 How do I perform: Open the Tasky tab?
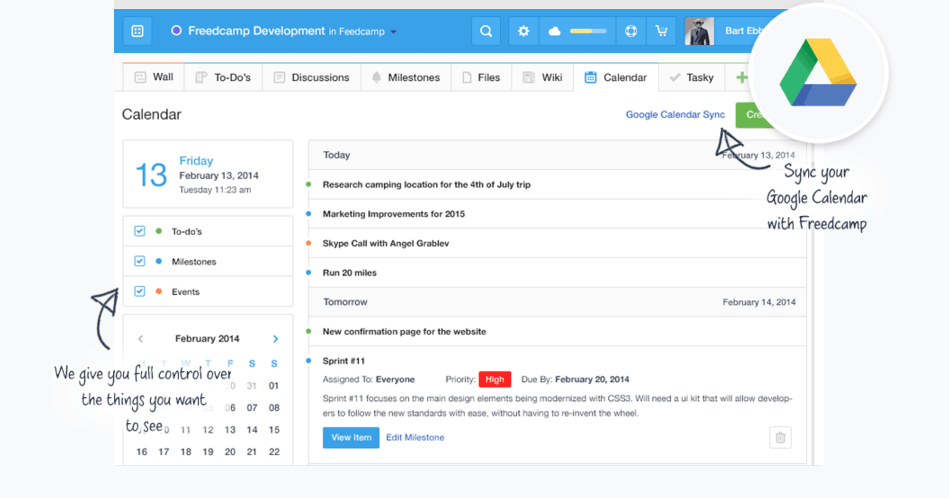click(692, 77)
